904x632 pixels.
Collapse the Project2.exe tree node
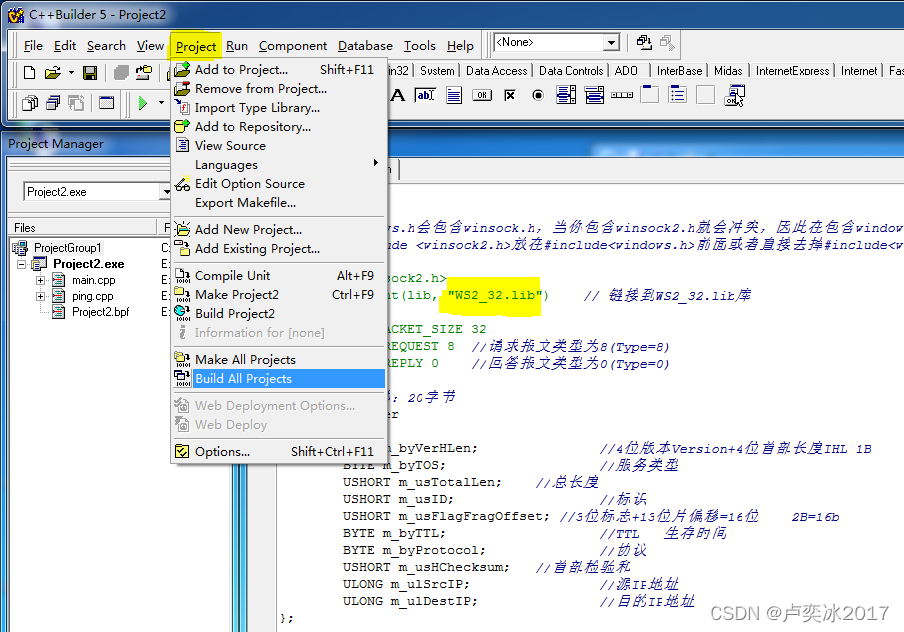pyautogui.click(x=22, y=264)
